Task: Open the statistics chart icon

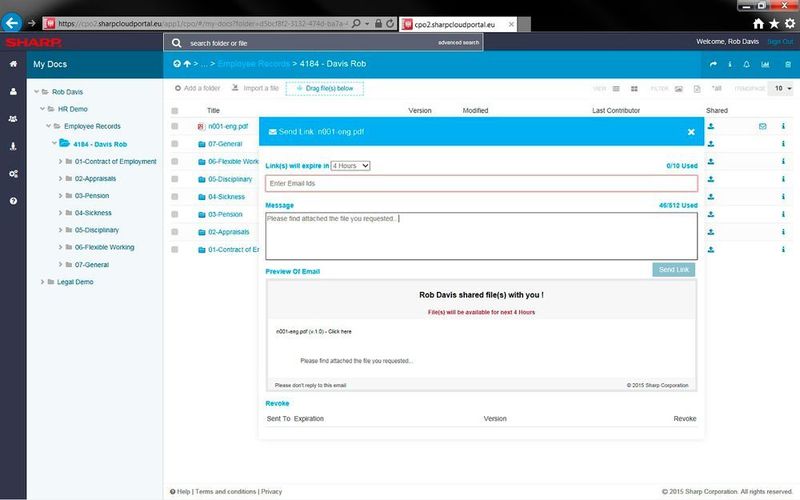Action: click(x=765, y=64)
